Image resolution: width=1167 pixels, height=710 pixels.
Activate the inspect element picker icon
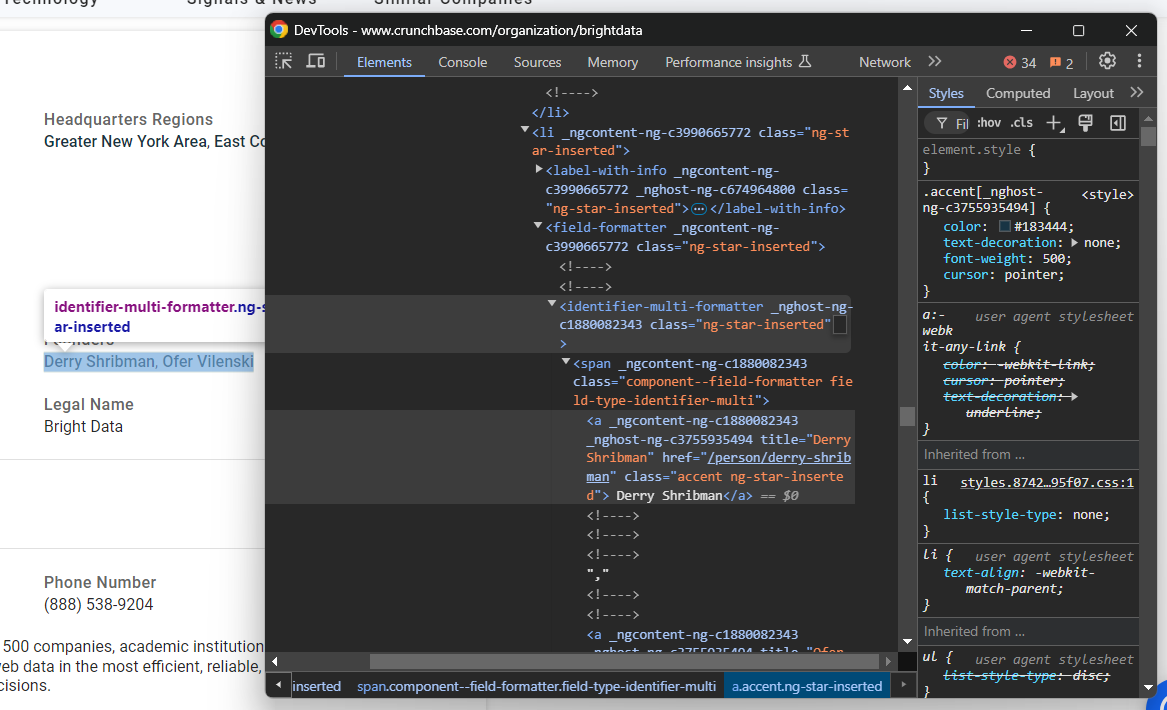(x=284, y=61)
